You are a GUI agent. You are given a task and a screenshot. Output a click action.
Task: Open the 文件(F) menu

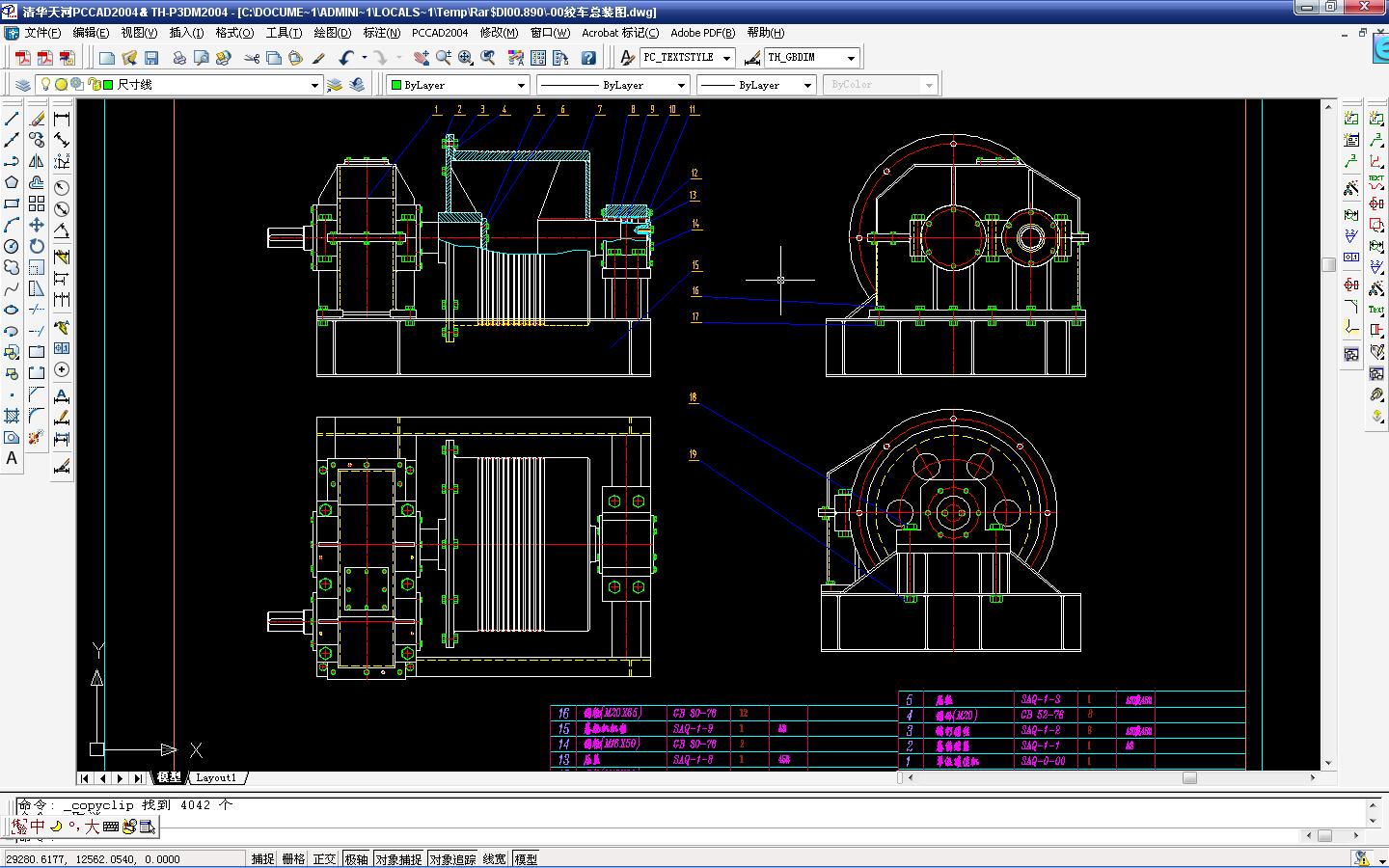coord(42,33)
